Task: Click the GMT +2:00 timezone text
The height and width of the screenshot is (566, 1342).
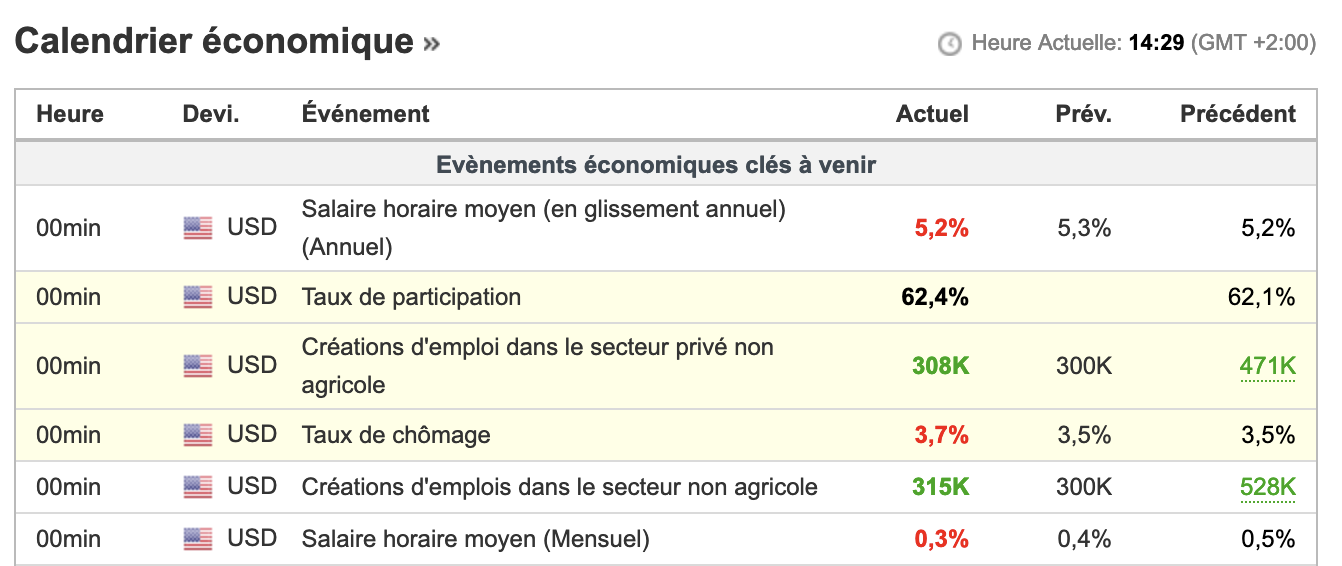Action: click(1254, 43)
